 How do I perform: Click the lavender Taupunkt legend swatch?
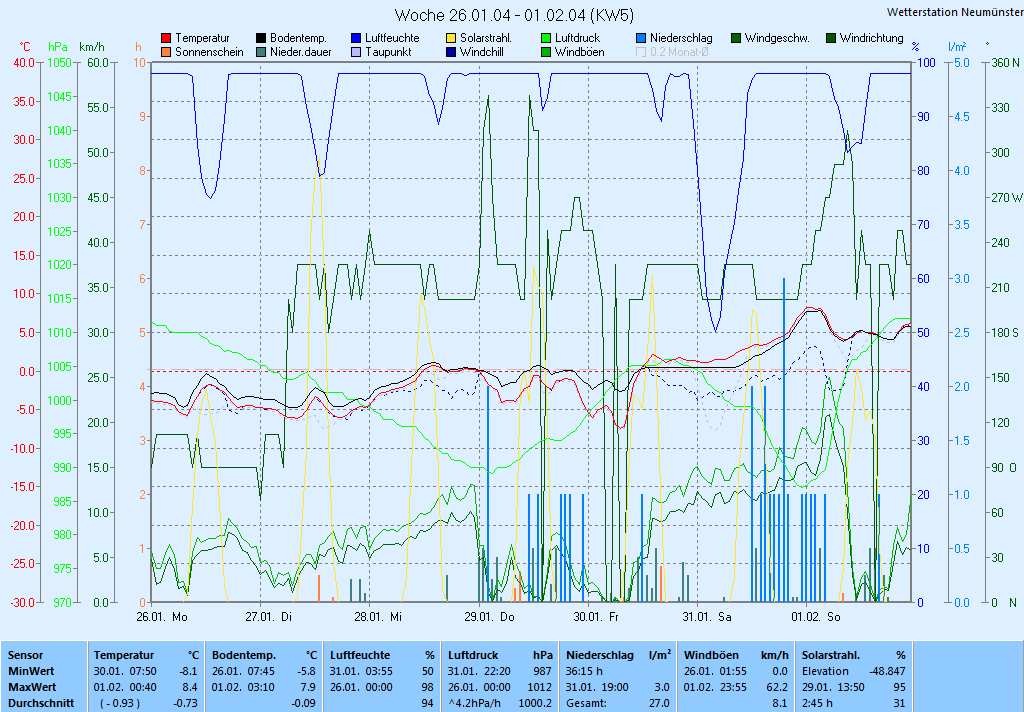click(356, 52)
